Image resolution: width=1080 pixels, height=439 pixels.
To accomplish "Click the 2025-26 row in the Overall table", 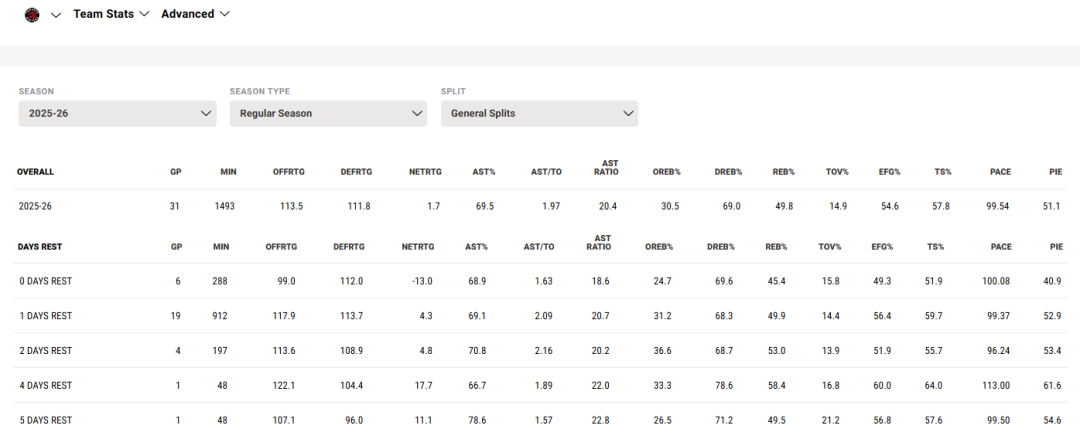I will [38, 206].
